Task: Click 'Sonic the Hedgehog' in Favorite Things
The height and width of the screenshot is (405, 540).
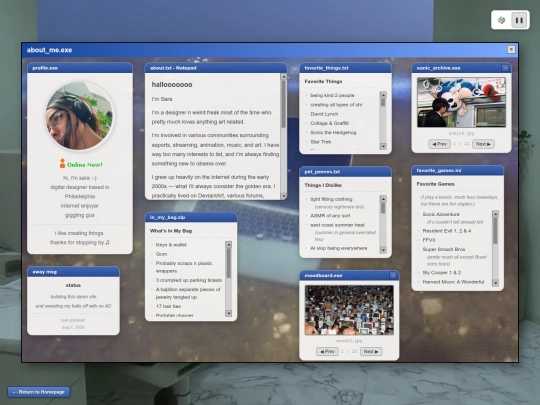Action: (333, 133)
